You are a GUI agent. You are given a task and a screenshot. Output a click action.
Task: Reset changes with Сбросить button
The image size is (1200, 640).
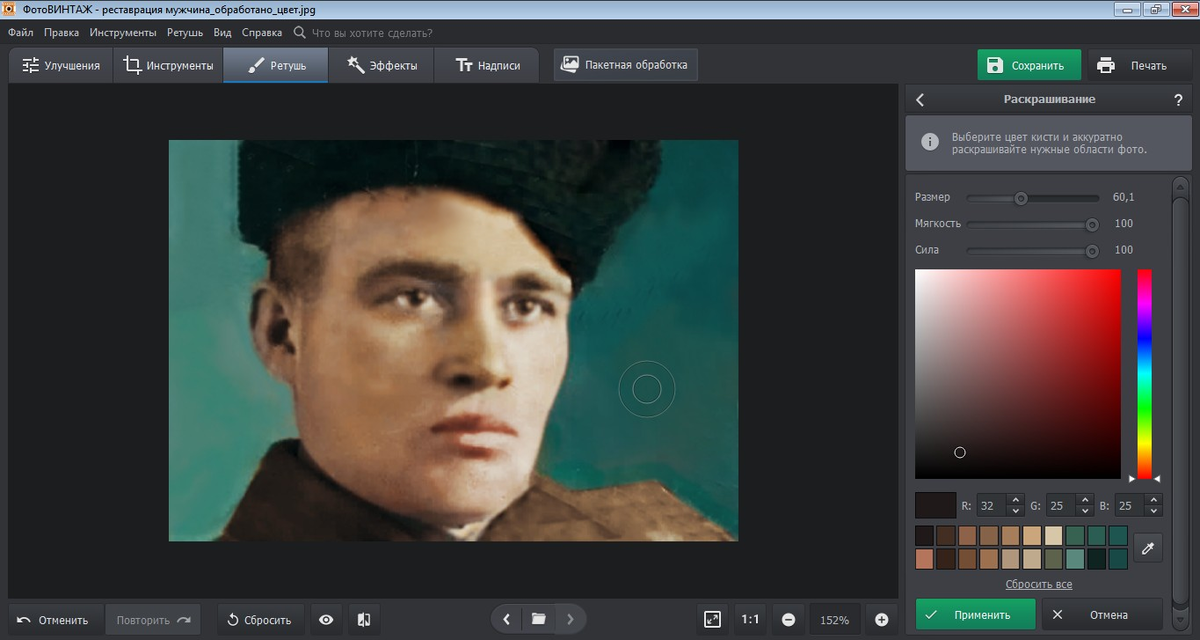click(260, 619)
